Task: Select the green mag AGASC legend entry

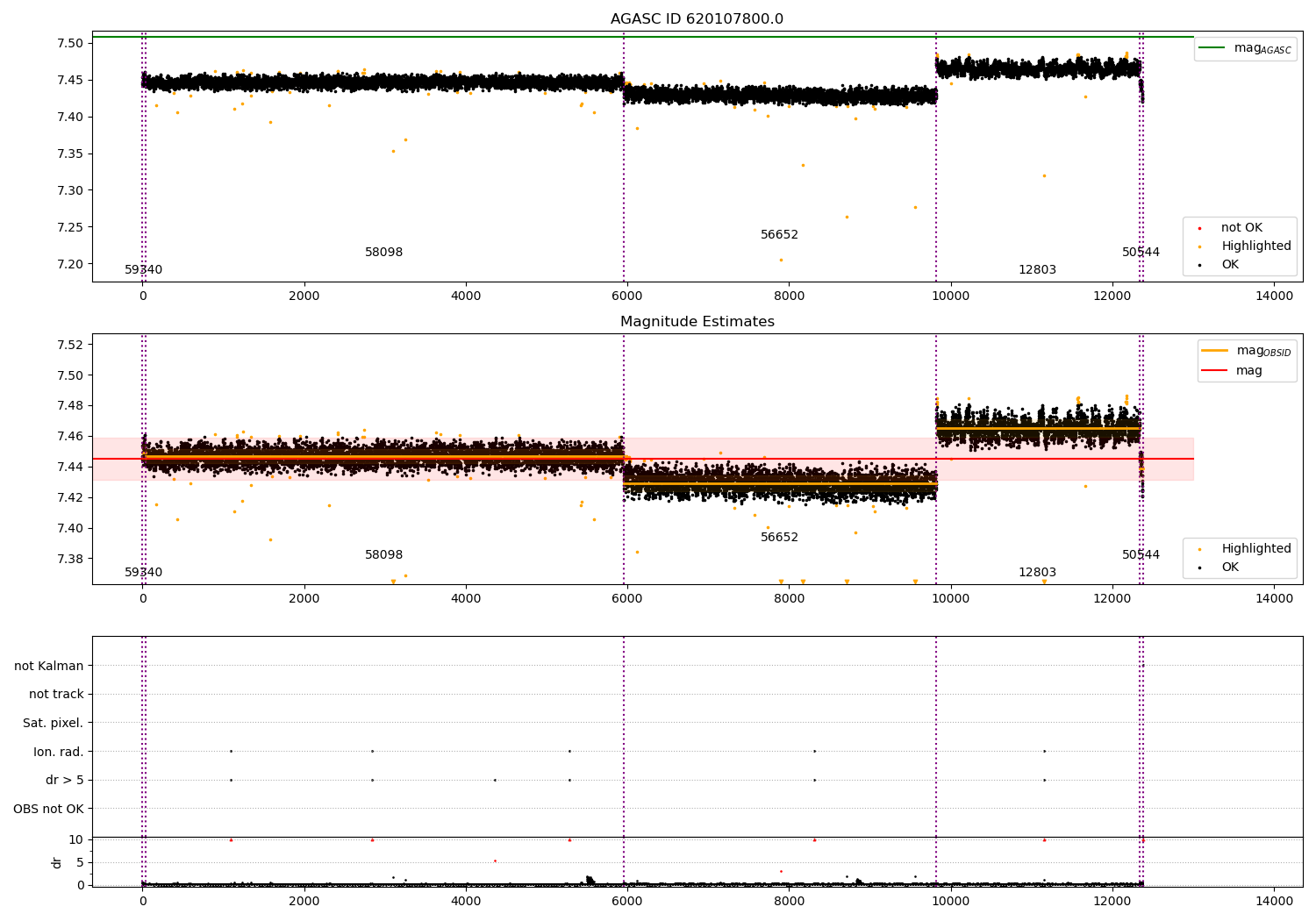Action: [x=1245, y=48]
